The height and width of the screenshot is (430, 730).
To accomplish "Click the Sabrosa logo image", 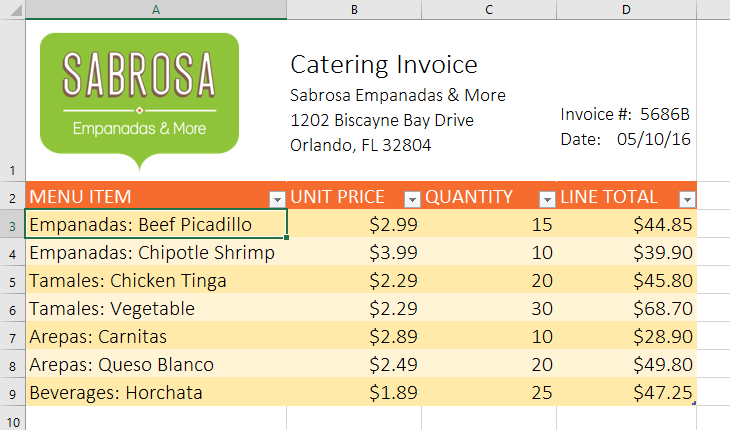I will point(139,96).
